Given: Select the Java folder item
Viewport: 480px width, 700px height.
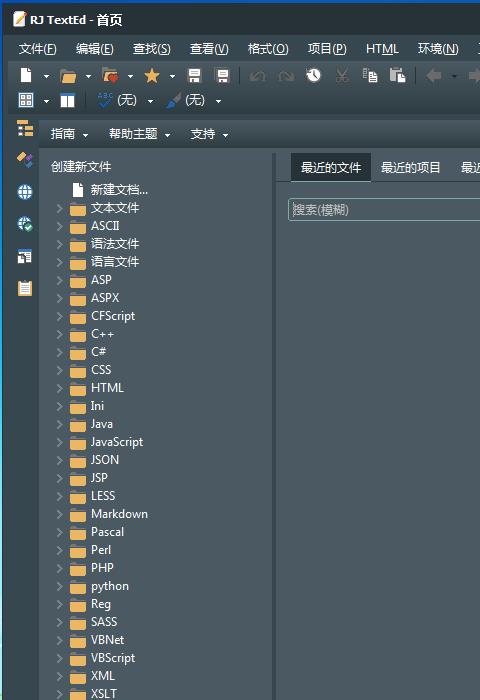Looking at the screenshot, I should click(102, 424).
